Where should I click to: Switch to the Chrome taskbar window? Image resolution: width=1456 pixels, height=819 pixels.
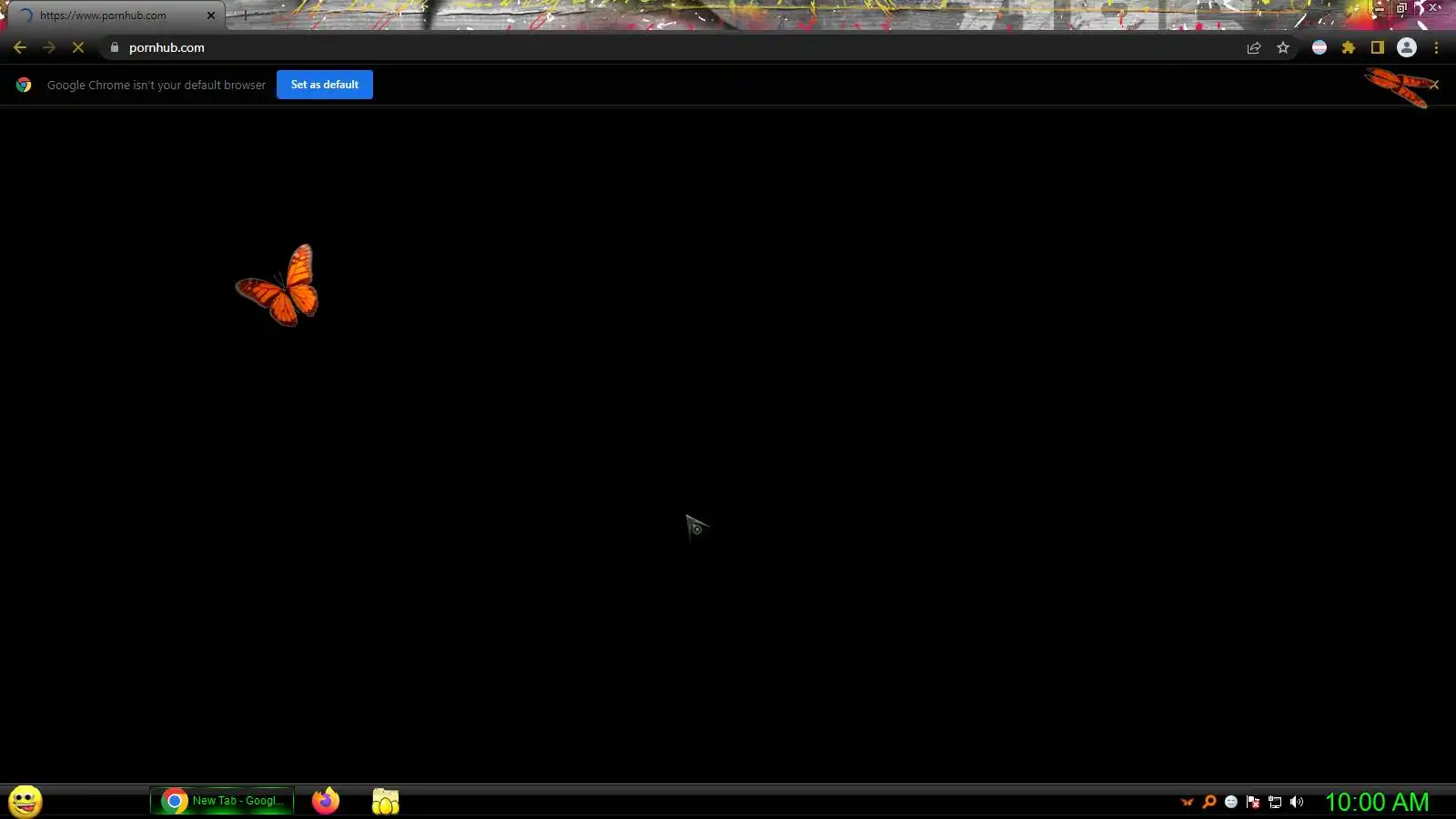coord(222,801)
